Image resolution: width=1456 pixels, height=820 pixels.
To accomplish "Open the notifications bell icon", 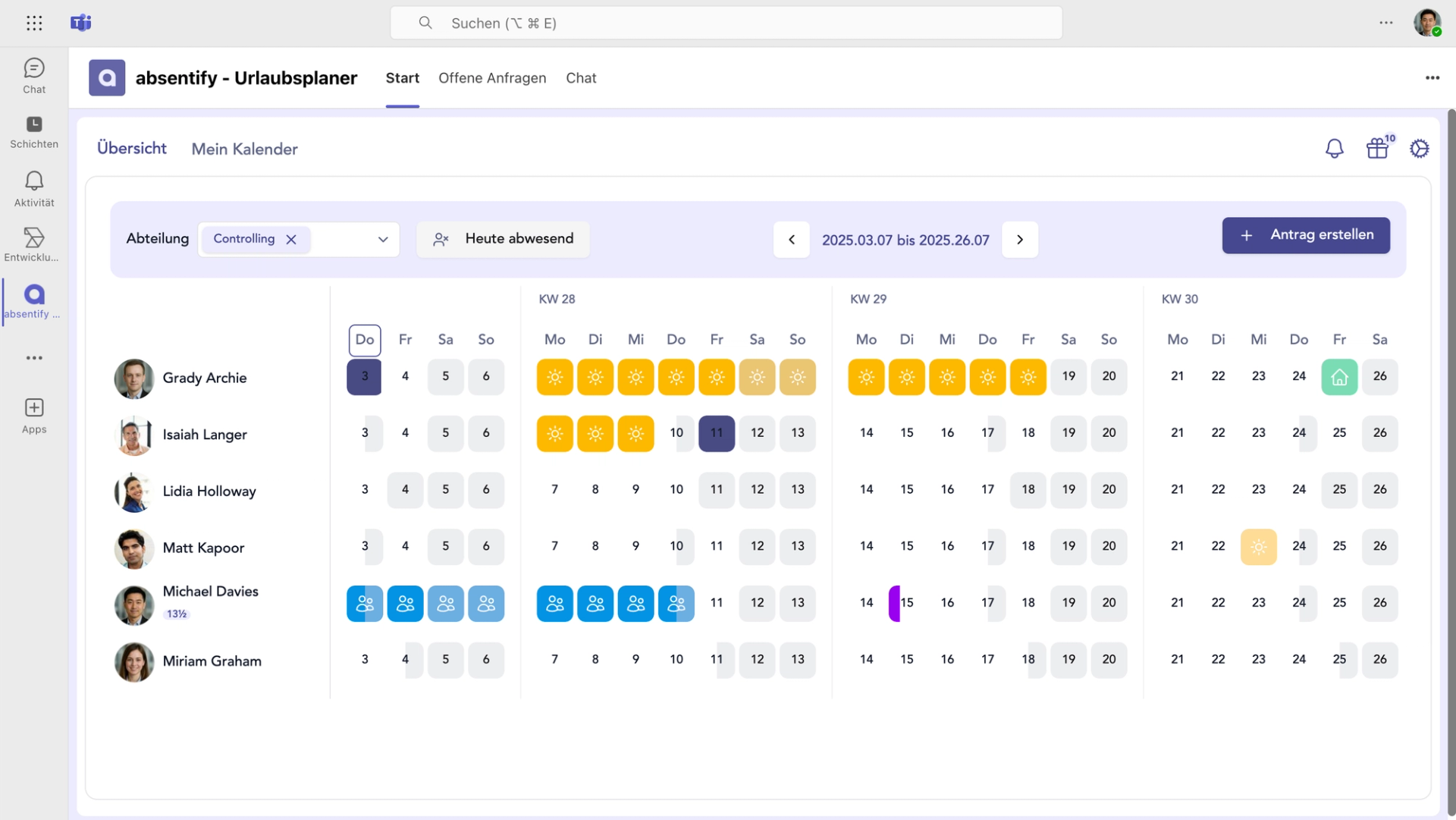I will coord(1334,149).
